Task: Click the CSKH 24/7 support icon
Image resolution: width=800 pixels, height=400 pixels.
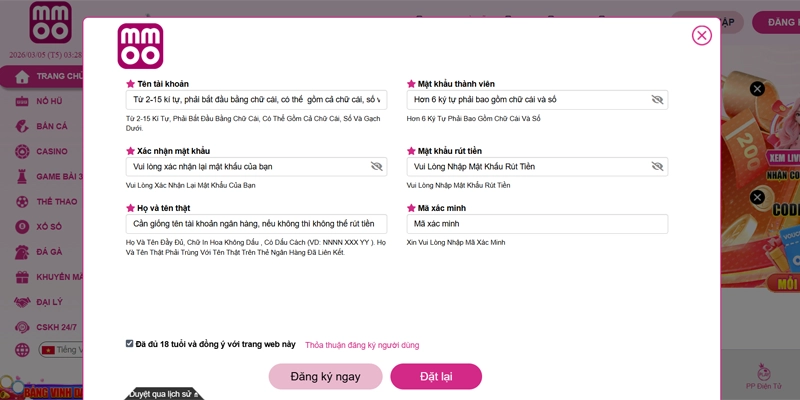Action: click(20, 326)
